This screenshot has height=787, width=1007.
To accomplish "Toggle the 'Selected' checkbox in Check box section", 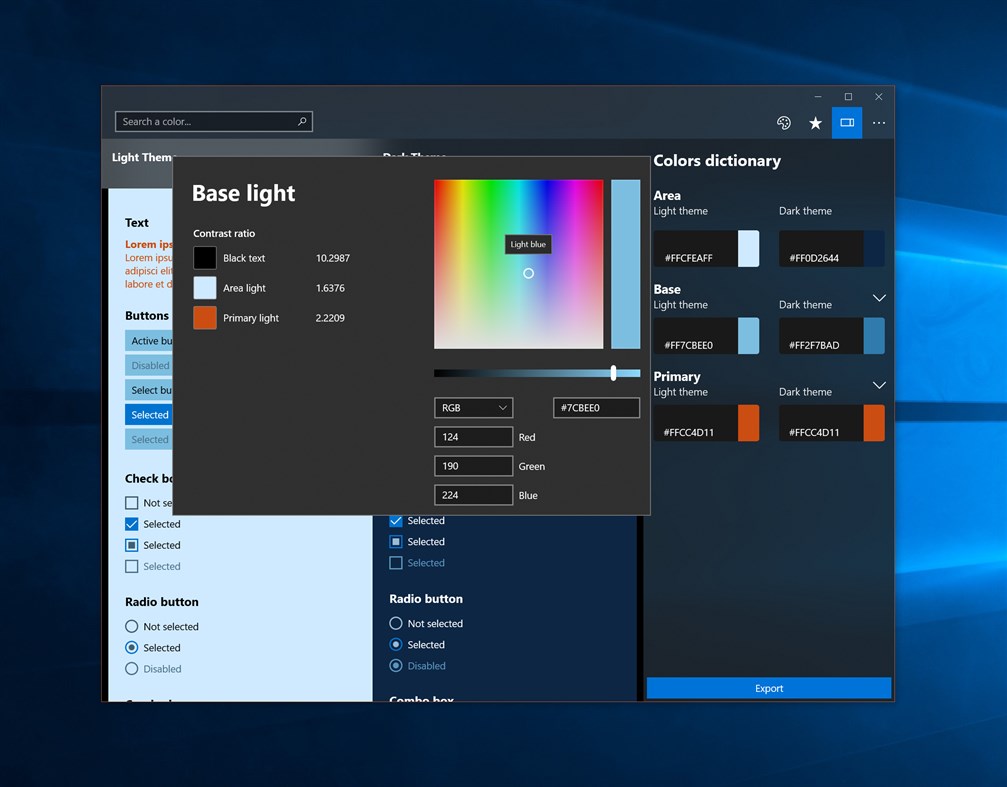I will tap(131, 523).
